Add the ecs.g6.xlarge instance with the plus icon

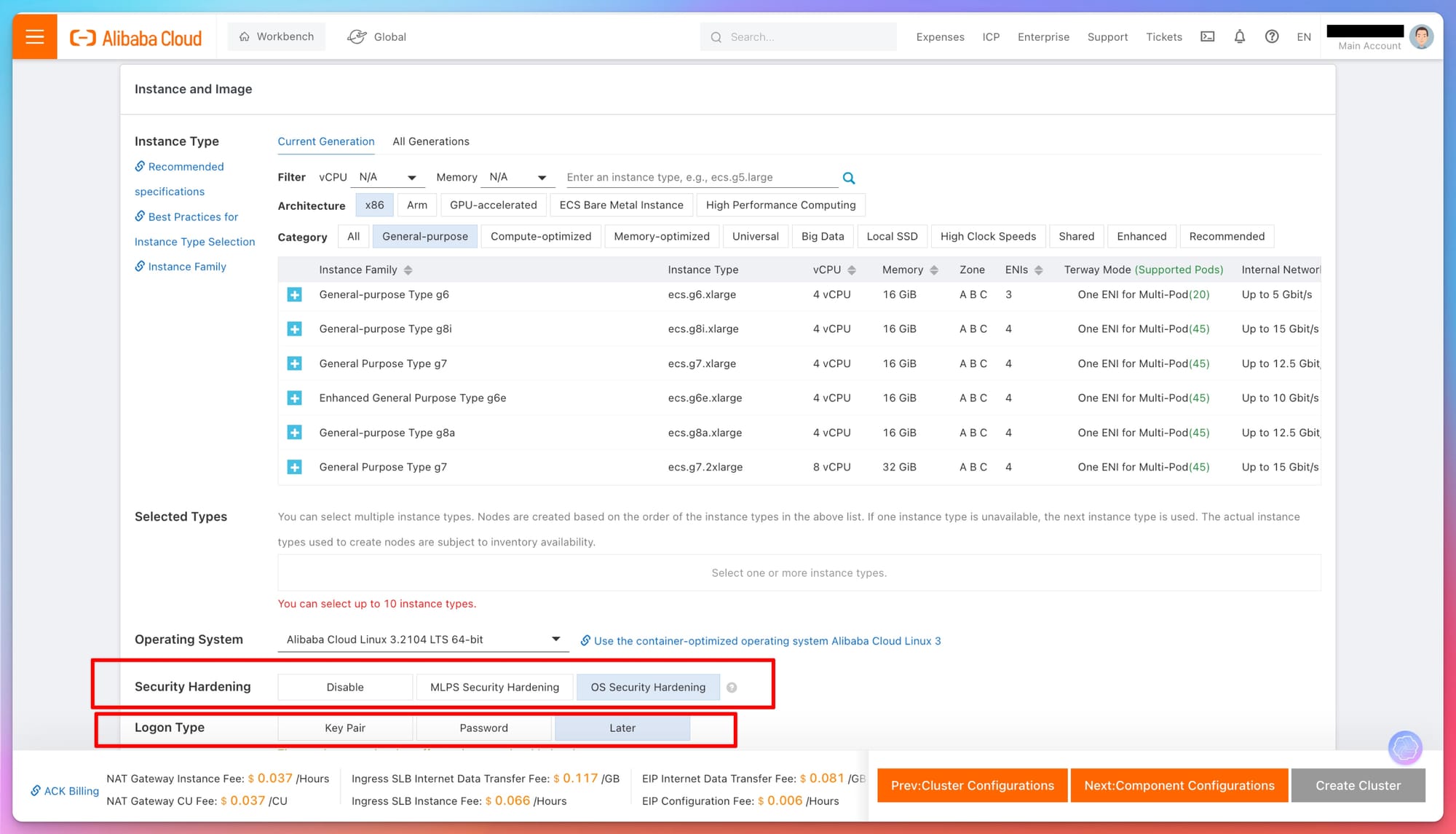coord(294,294)
